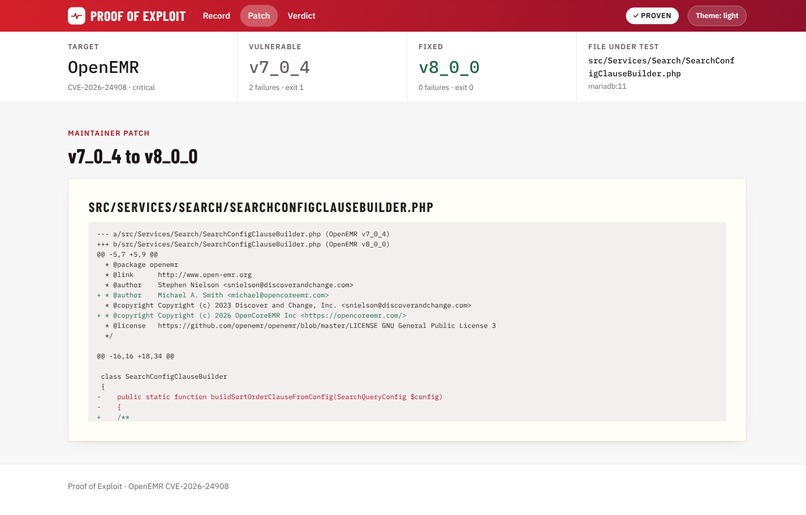
Task: Click the PROOF OF EXPLOIT brand title
Action: (138, 16)
